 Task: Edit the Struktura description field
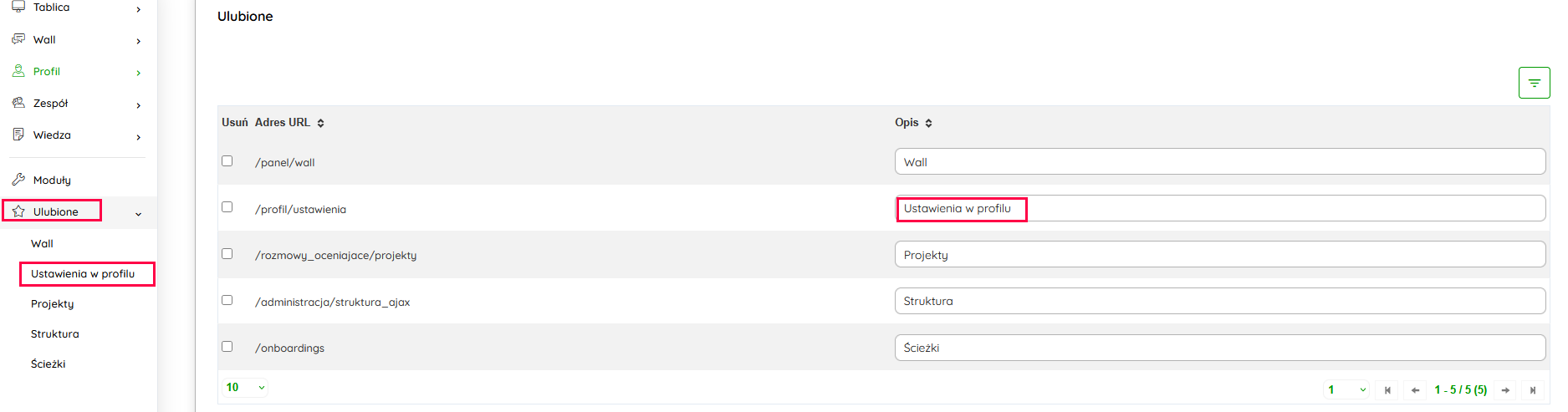tap(1219, 301)
